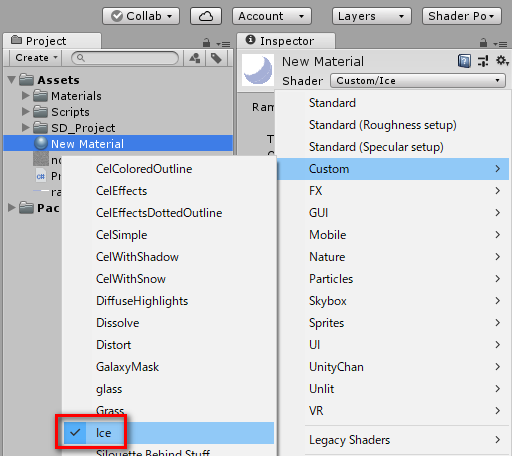The width and height of the screenshot is (512, 456).
Task: Select the CelSimple shader
Action: click(169, 235)
